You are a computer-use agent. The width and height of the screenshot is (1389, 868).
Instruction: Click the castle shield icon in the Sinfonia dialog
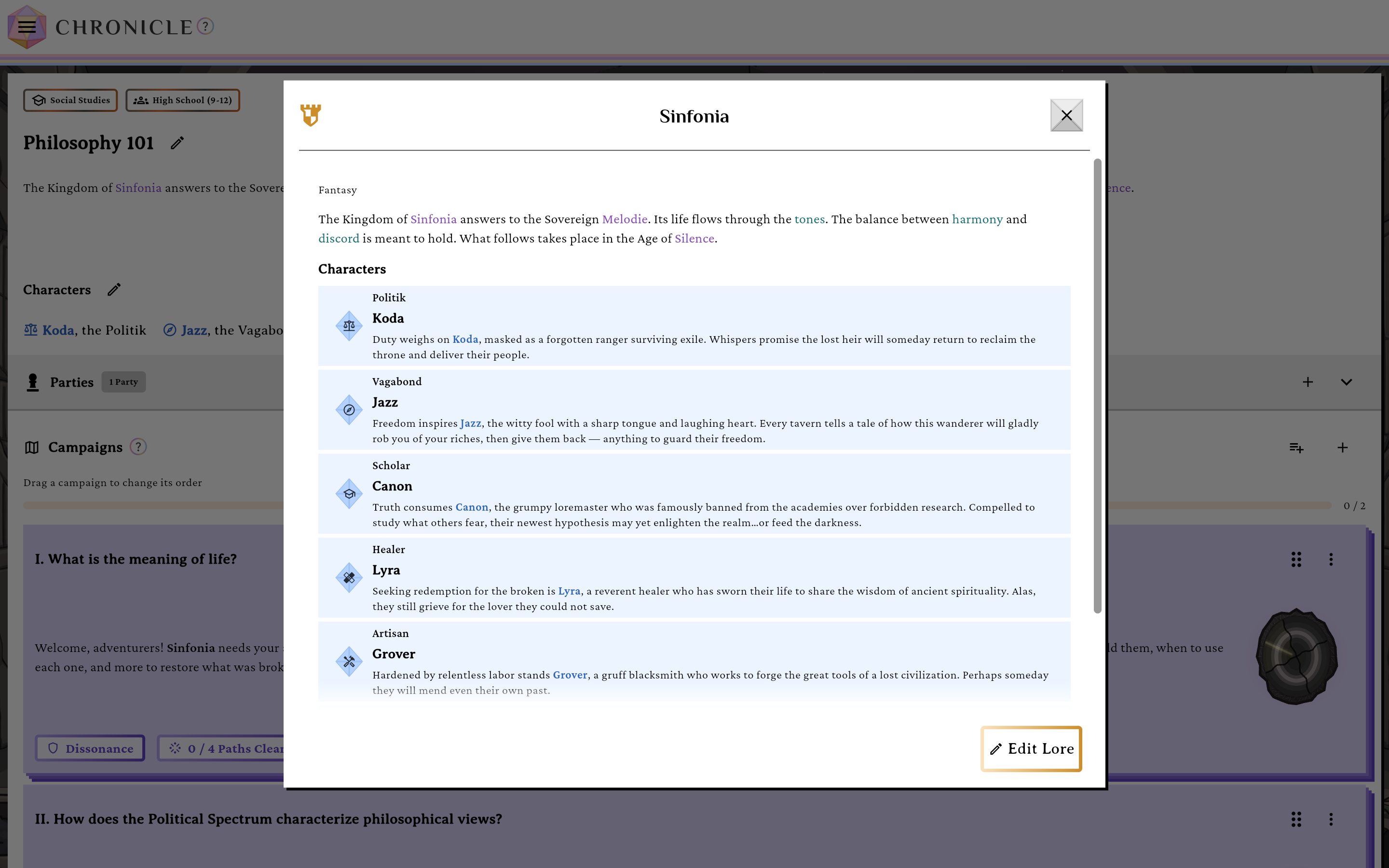(x=311, y=115)
